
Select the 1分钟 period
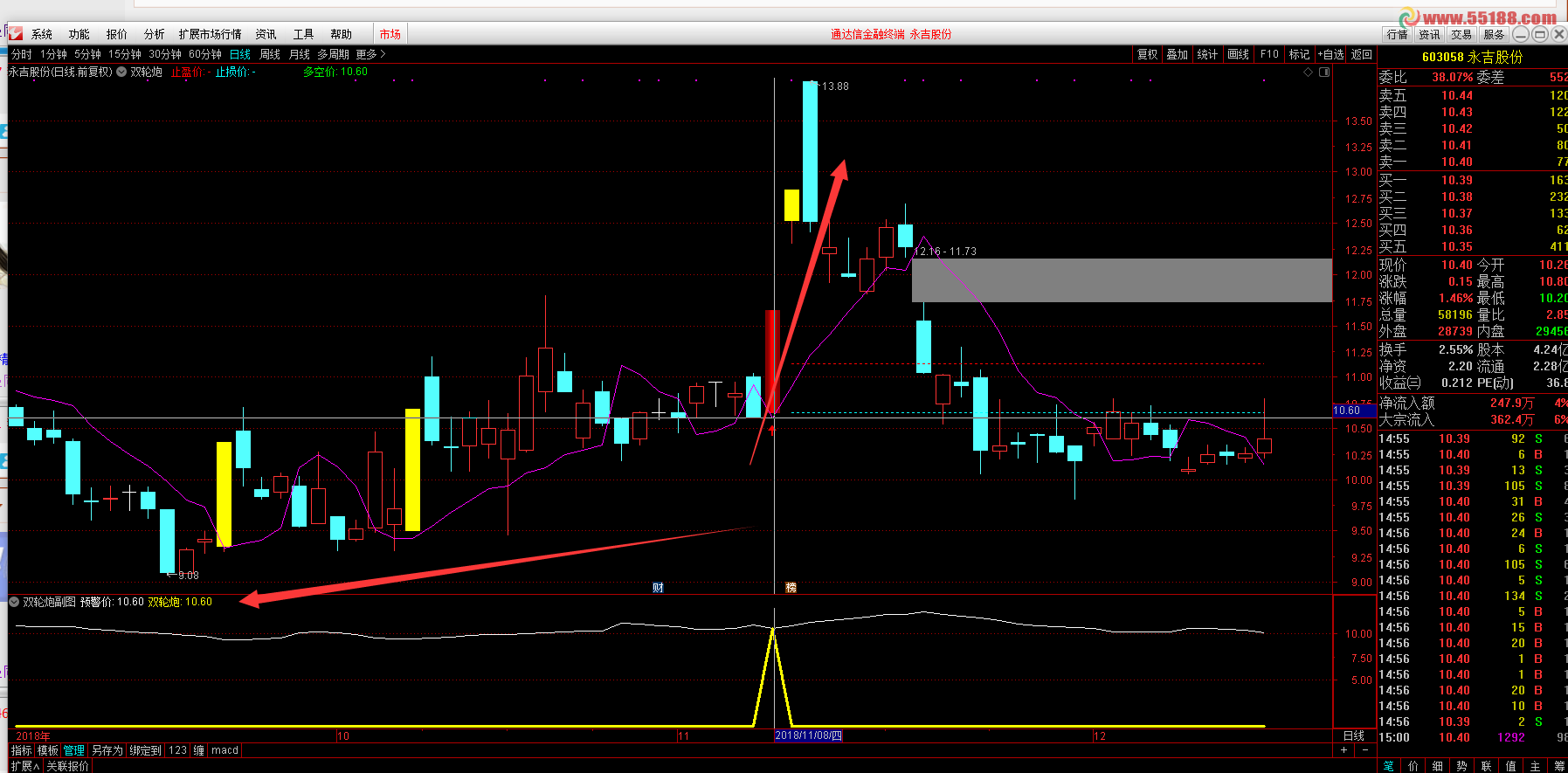53,54
